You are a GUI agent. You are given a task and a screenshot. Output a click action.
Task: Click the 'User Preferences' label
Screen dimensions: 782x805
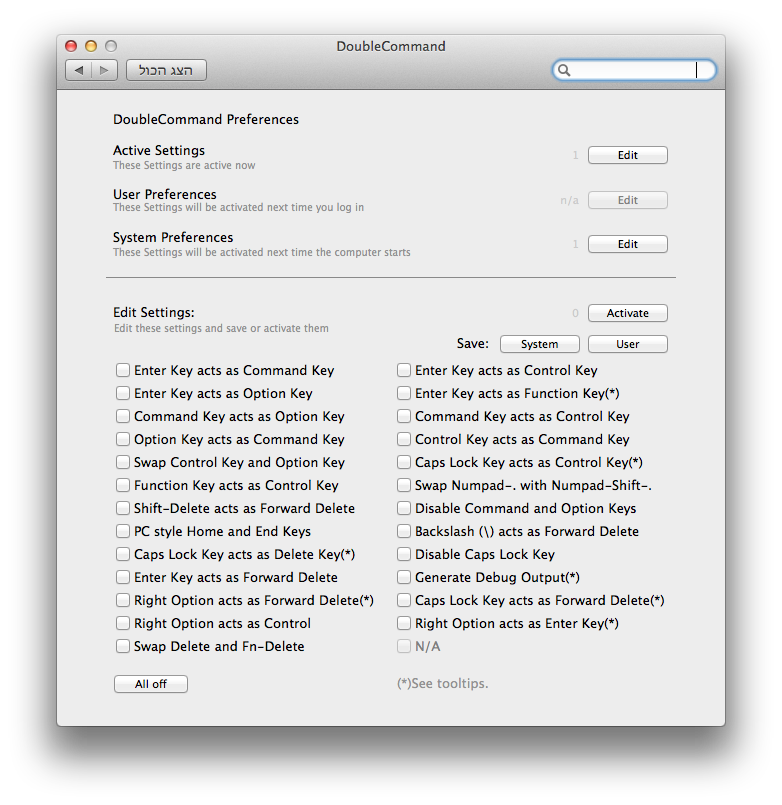pos(165,195)
